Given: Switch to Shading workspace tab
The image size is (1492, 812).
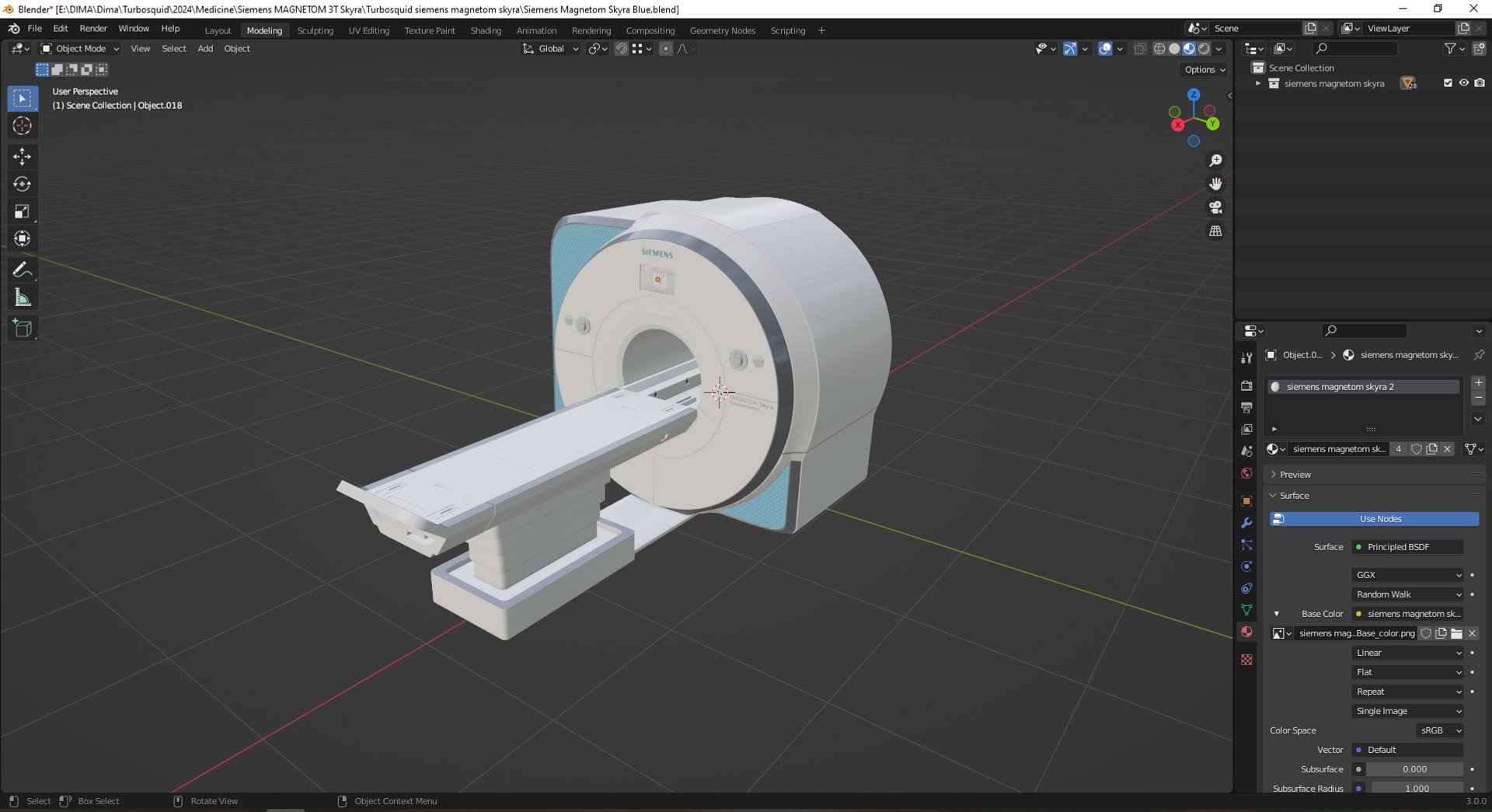Looking at the screenshot, I should [x=486, y=31].
